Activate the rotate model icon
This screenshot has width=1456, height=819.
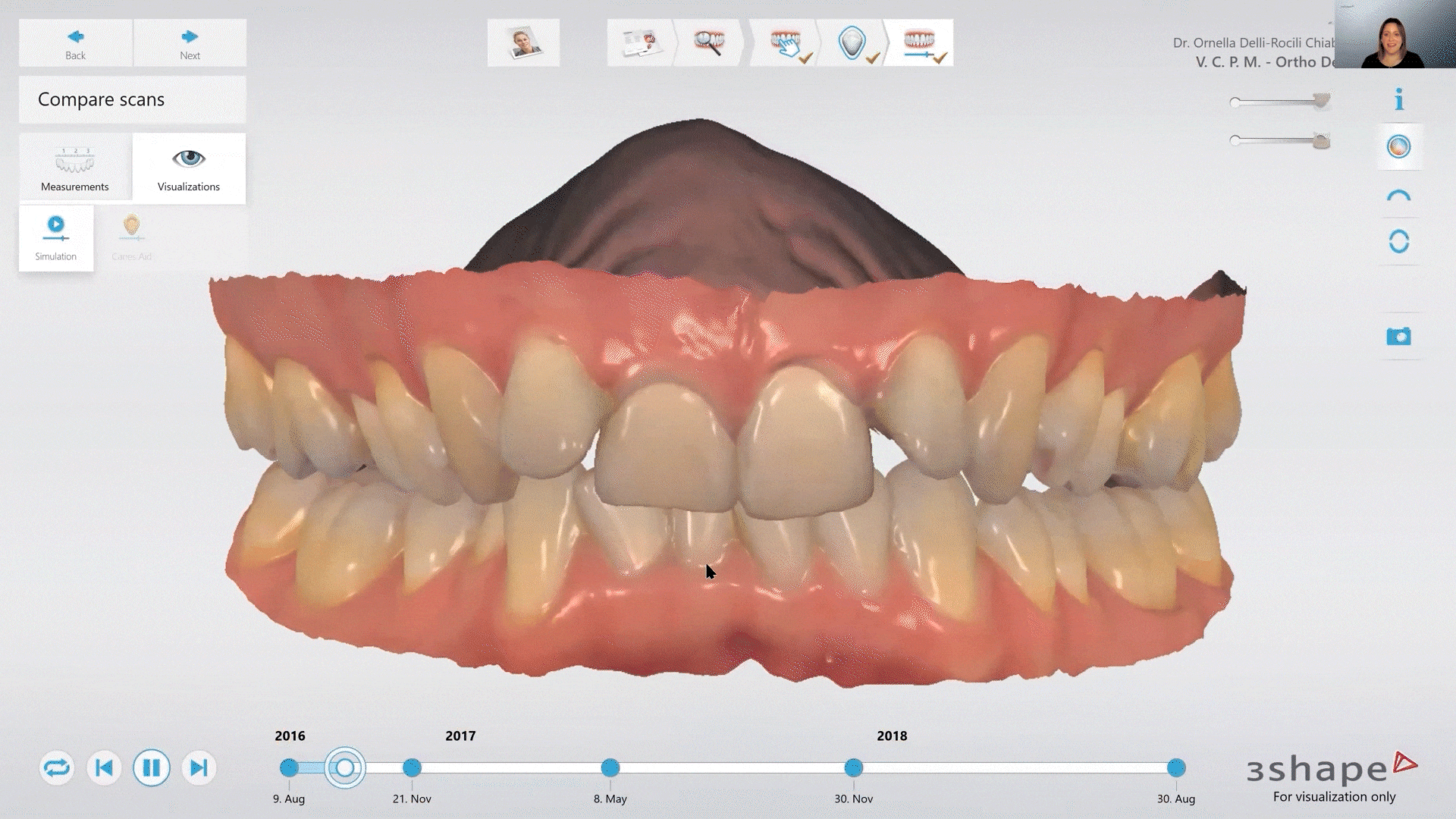coord(1399,240)
